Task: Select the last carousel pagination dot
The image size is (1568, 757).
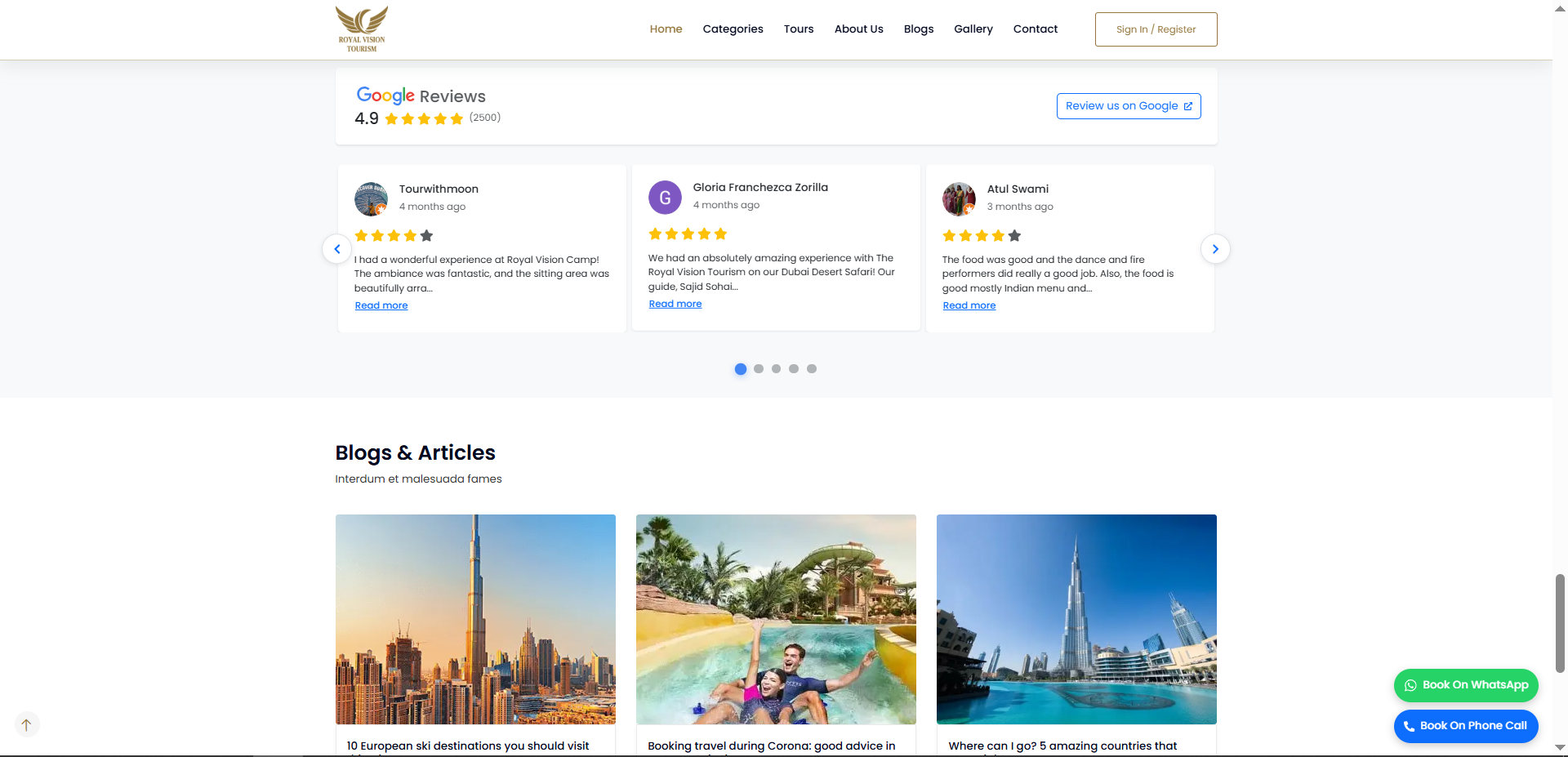Action: pos(812,369)
